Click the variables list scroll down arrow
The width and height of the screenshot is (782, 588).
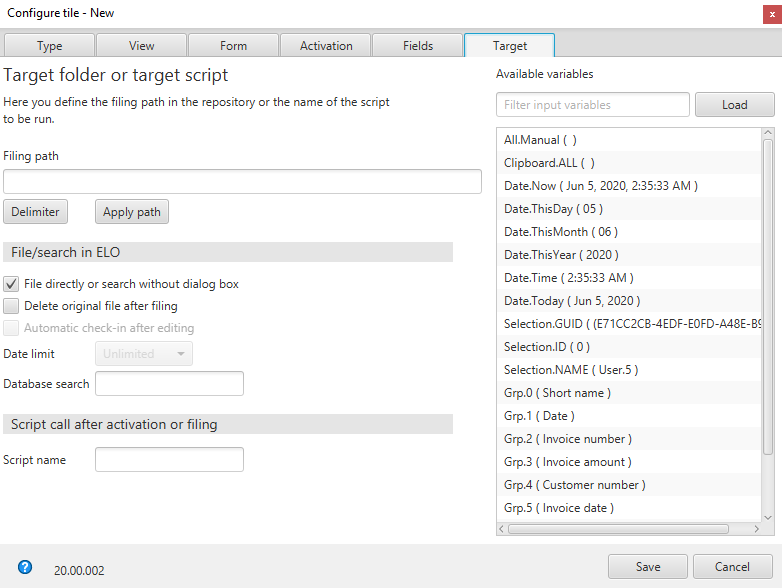coord(768,517)
